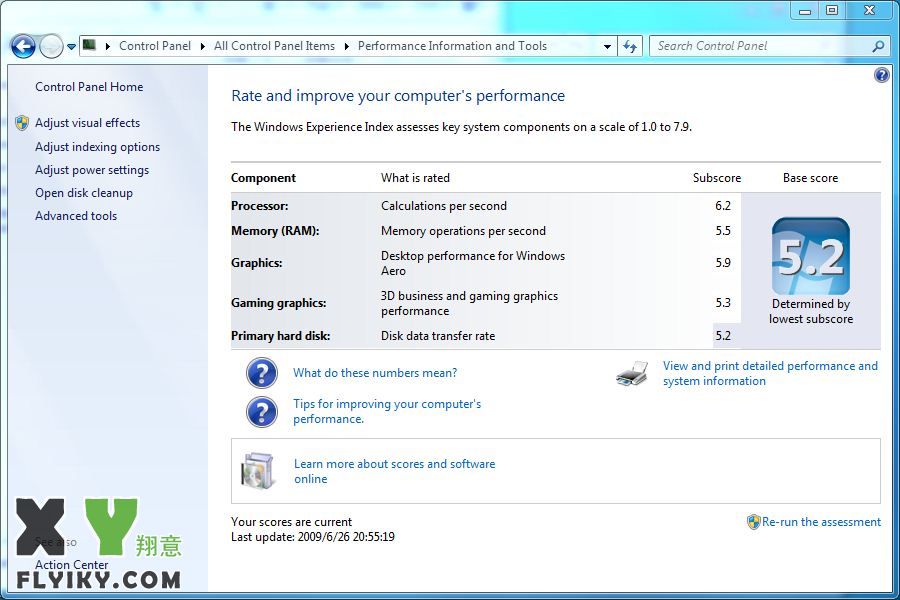Click the software box icon
Screen dimensions: 900x600
click(x=257, y=471)
